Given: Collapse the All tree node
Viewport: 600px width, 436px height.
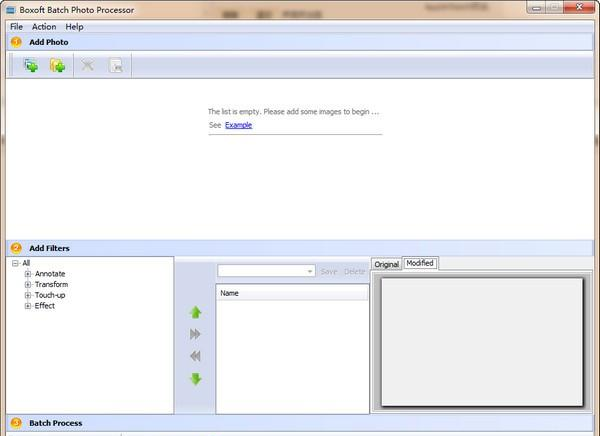Looking at the screenshot, I should pos(15,263).
